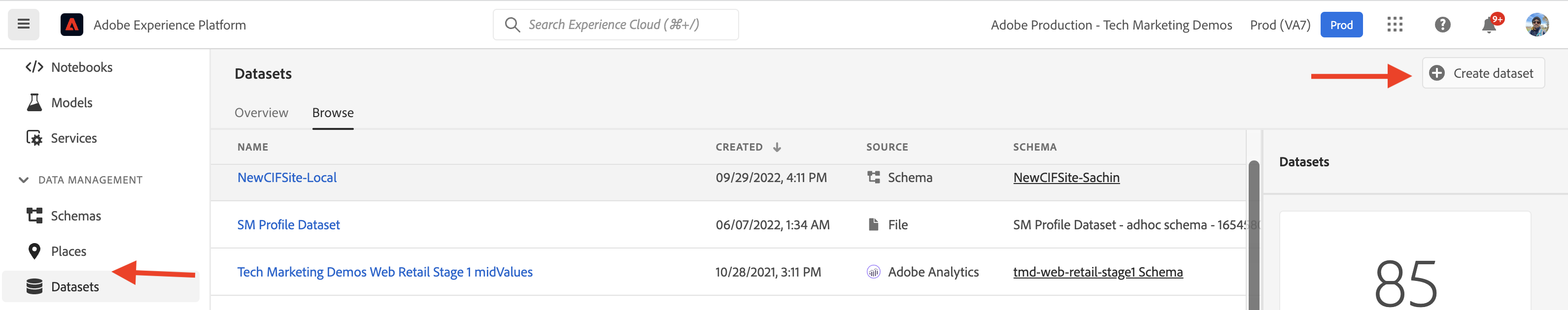Select the Browse tab
The image size is (1568, 310).
[332, 113]
